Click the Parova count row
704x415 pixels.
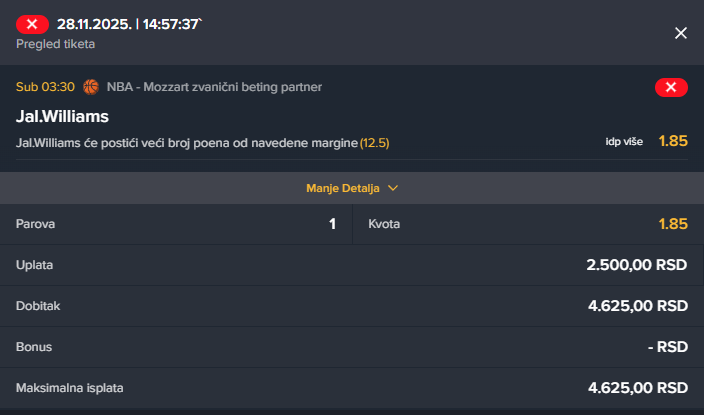tap(176, 224)
